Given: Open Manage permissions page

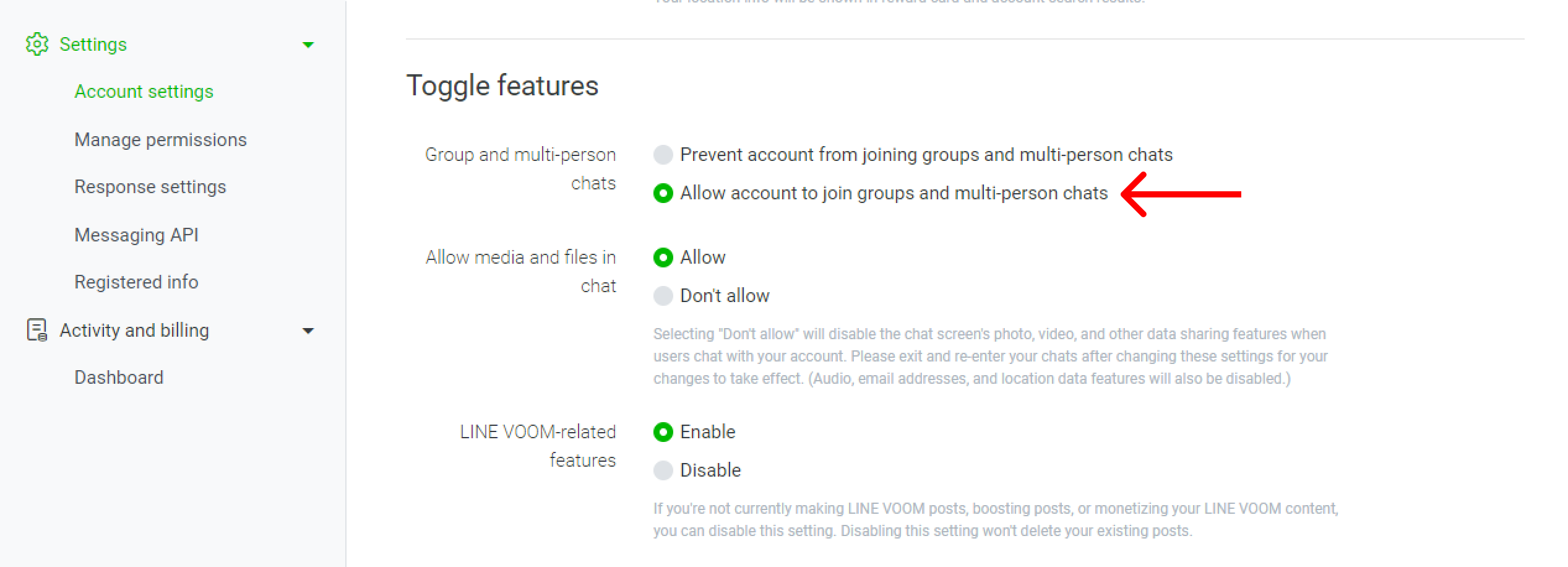Looking at the screenshot, I should coord(160,140).
